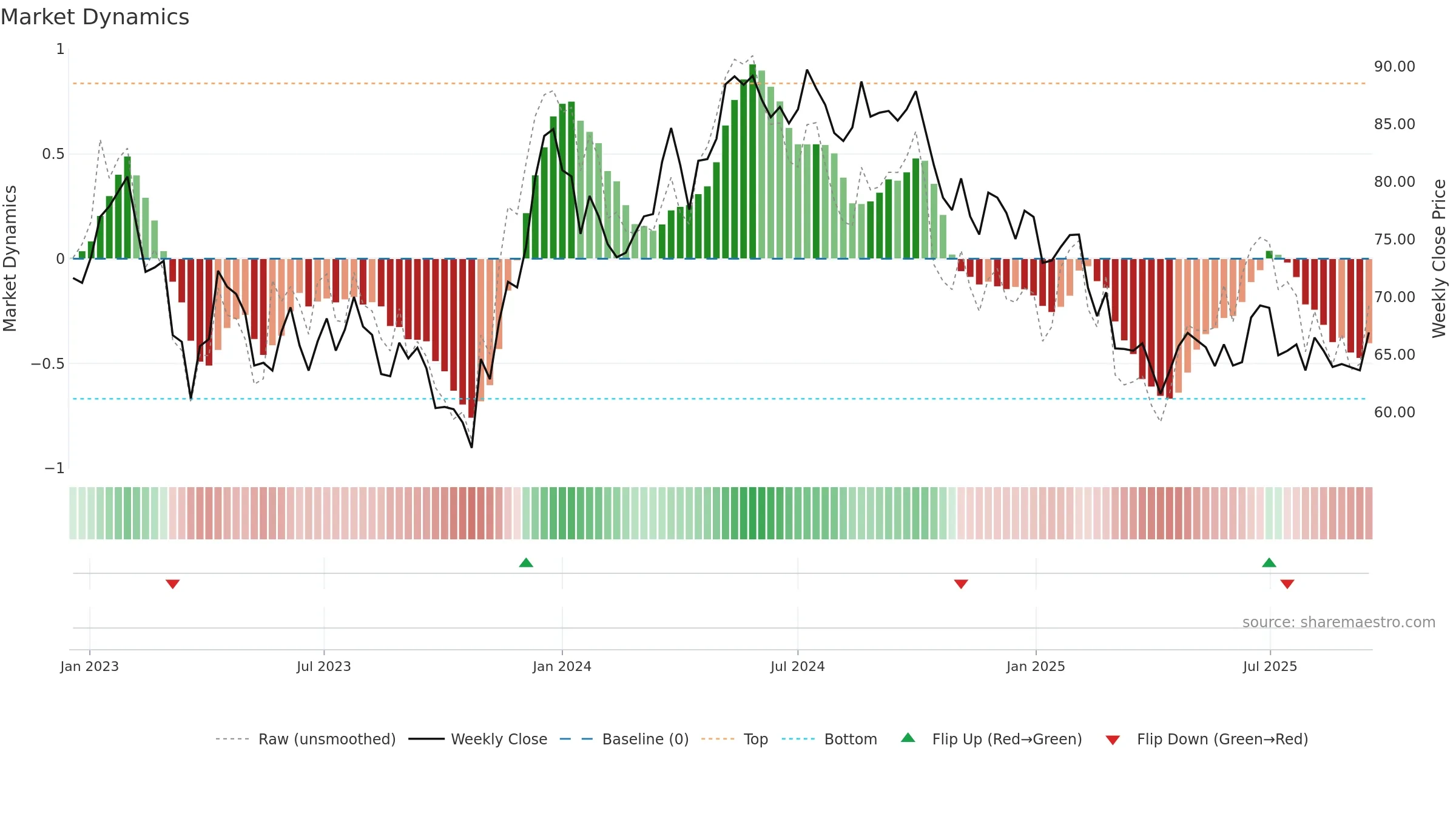Click the 0 left axis tick label
Viewport: 1456px width, 819px height.
coord(60,259)
